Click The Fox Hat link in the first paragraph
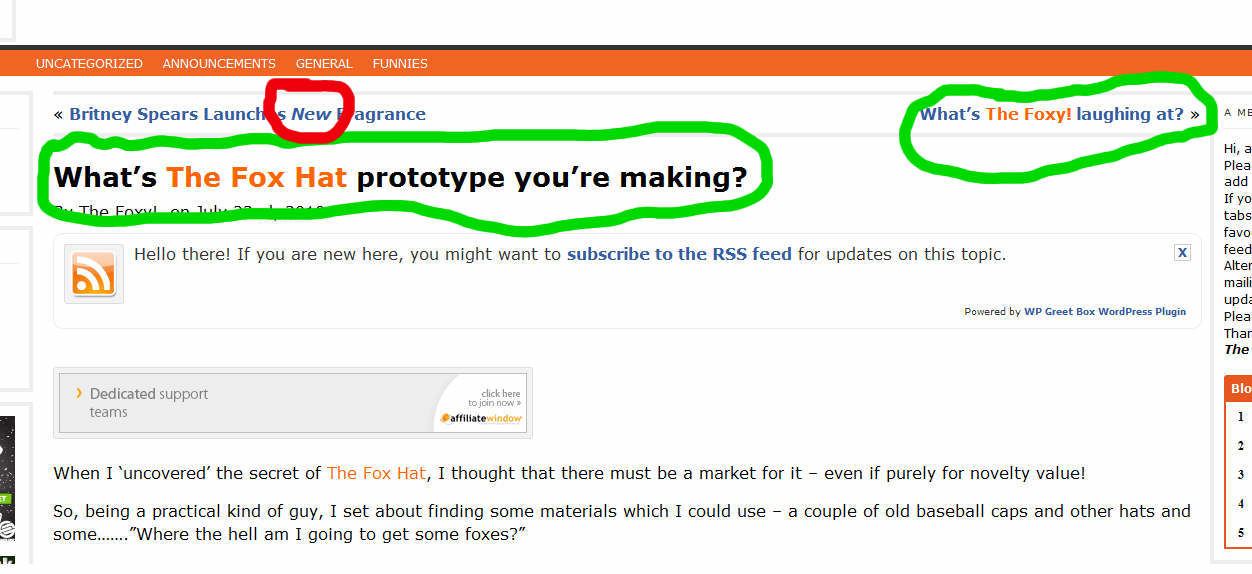The image size is (1252, 574). coord(376,473)
